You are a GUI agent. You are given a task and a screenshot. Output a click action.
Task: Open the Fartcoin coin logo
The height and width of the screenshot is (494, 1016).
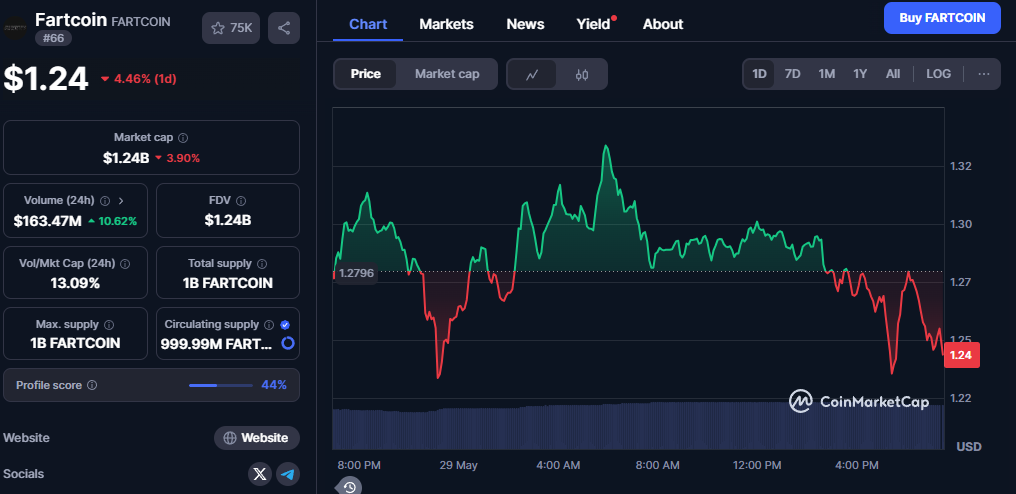coord(16,28)
